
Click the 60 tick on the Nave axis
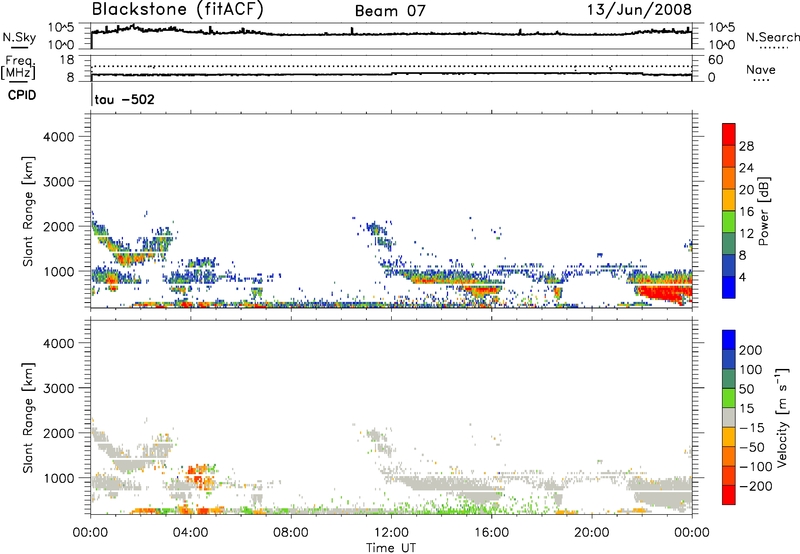[x=715, y=60]
